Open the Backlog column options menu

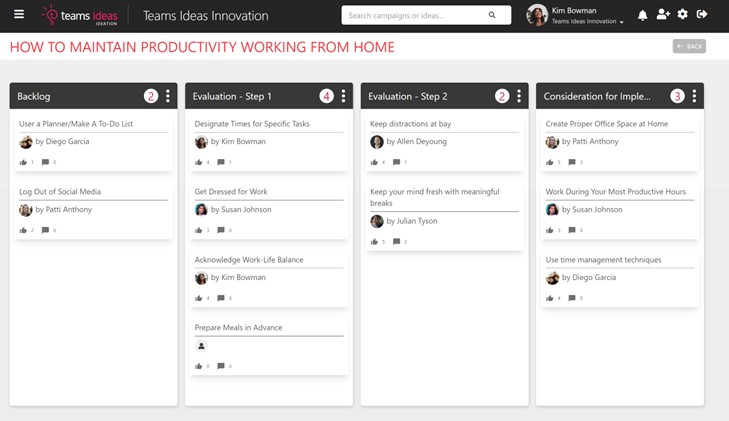click(x=168, y=96)
